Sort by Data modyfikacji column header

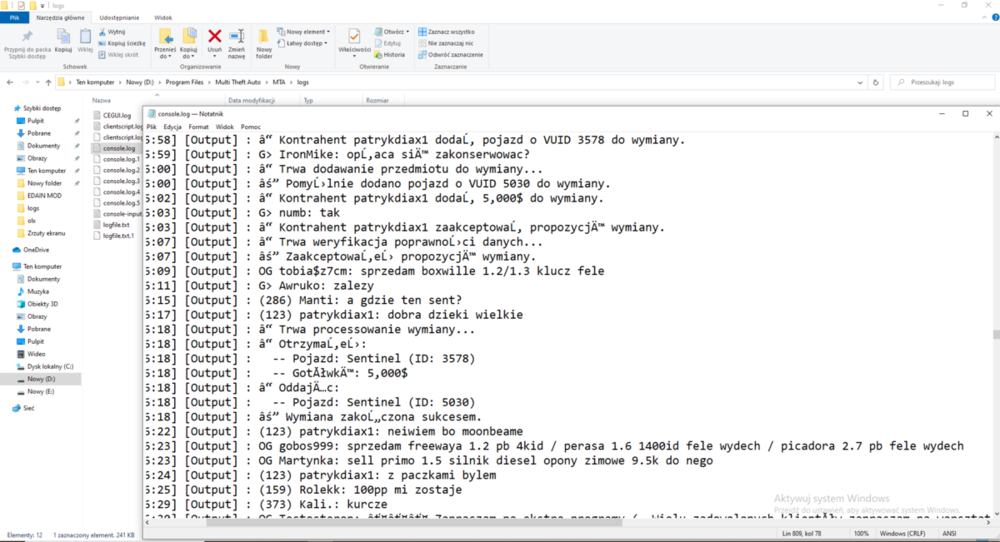[x=251, y=101]
